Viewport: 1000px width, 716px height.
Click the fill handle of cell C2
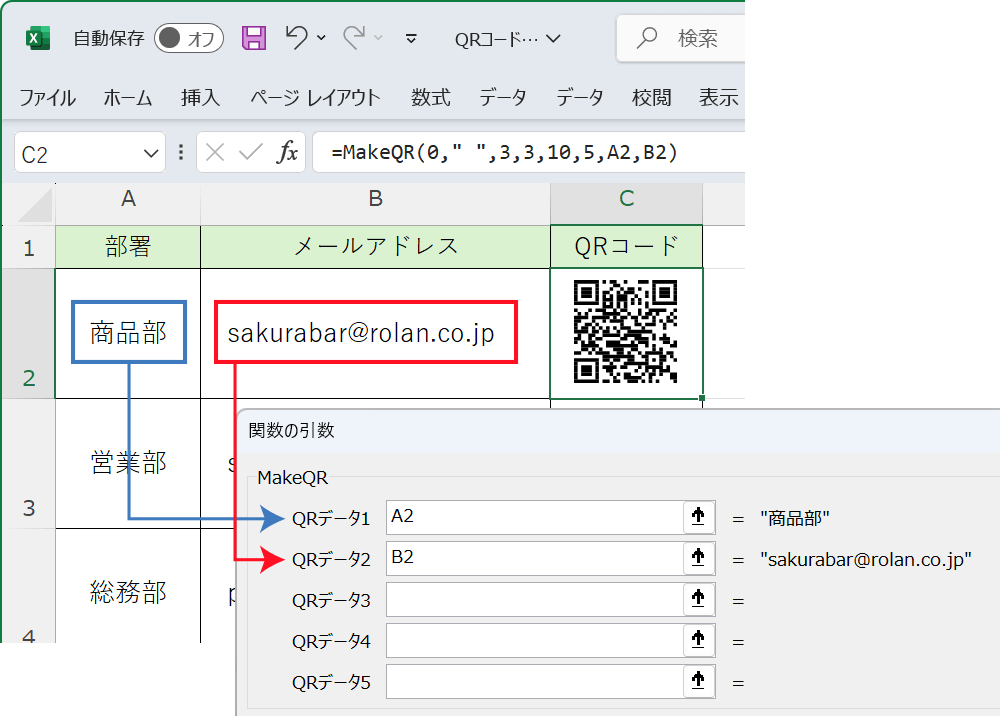pyautogui.click(x=702, y=398)
